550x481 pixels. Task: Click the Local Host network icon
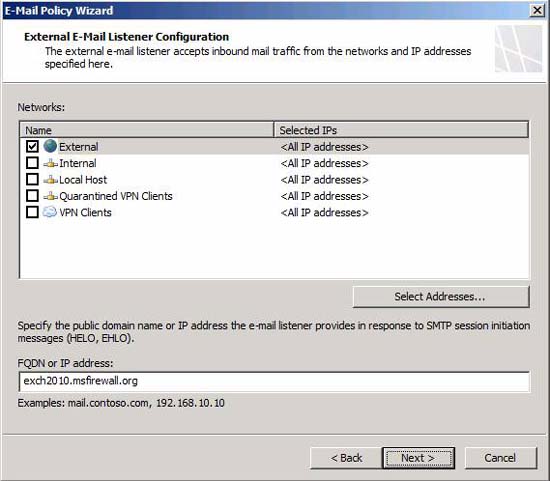point(51,180)
